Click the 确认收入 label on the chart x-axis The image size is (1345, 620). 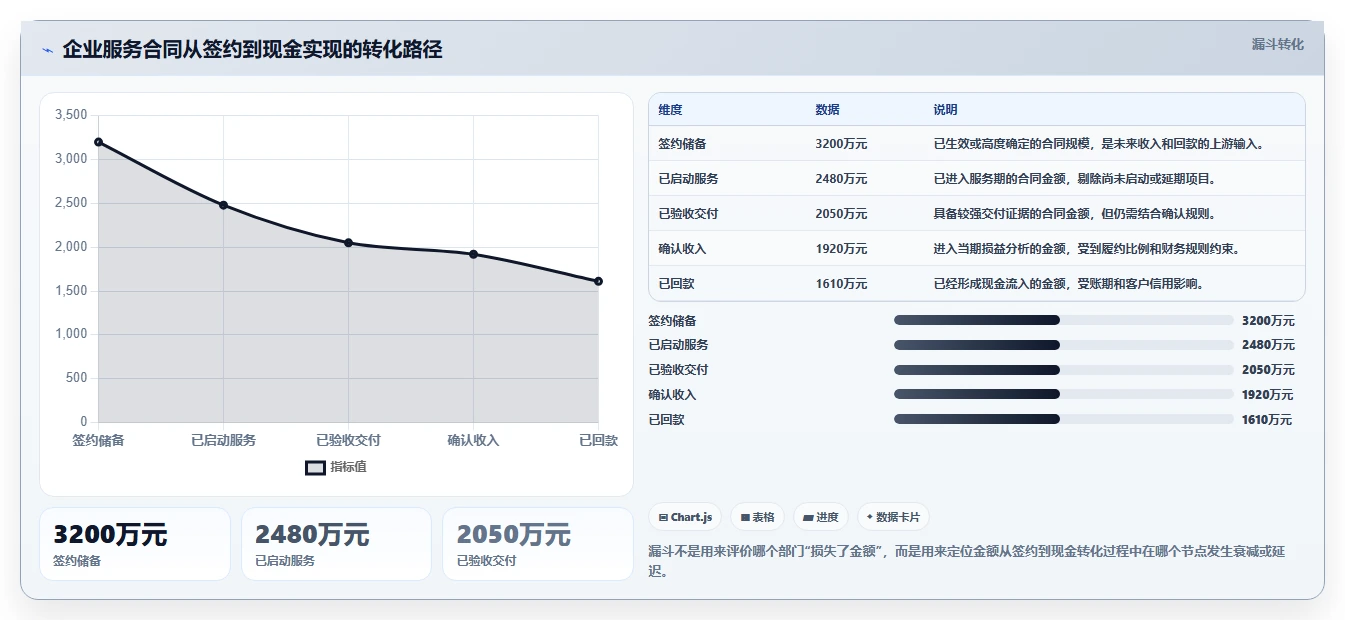(473, 440)
